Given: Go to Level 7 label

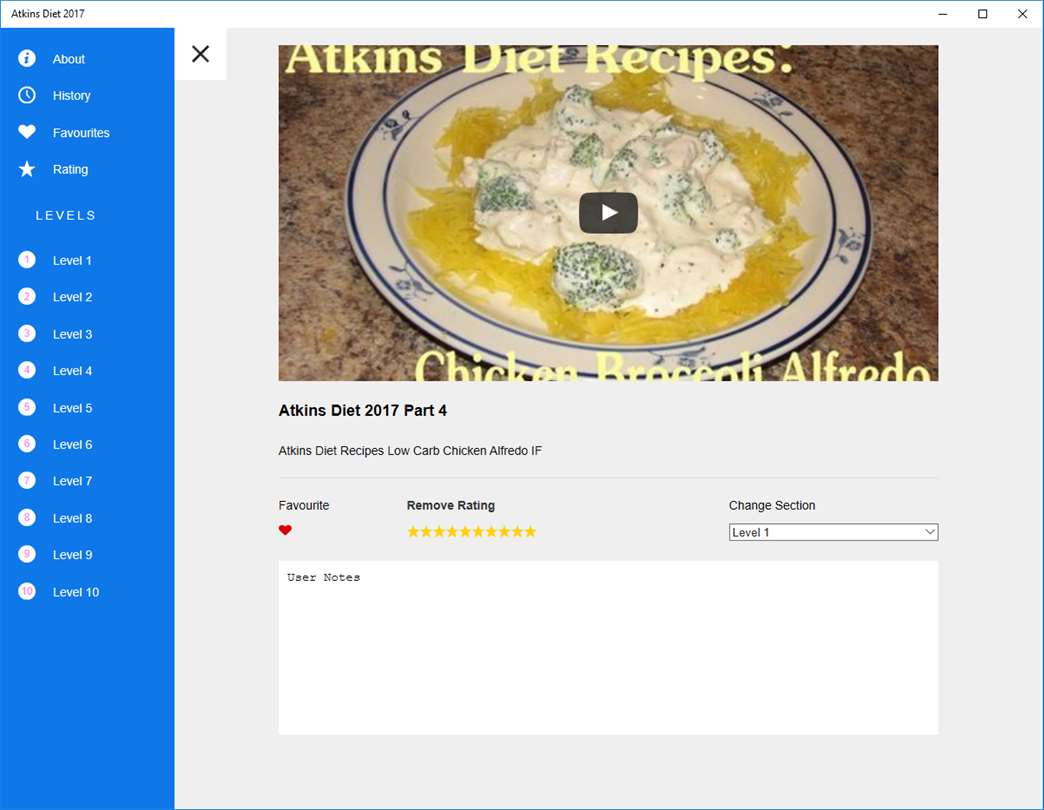Looking at the screenshot, I should point(73,481).
